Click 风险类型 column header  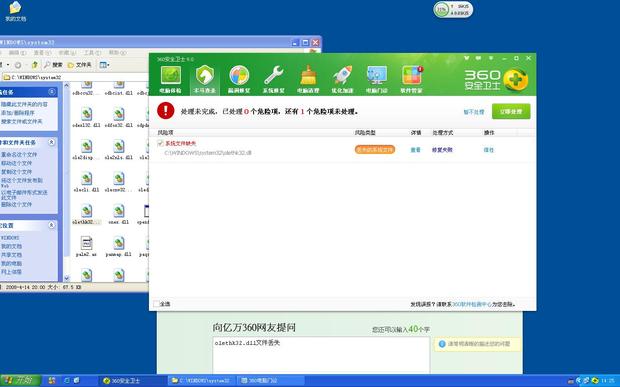point(365,133)
